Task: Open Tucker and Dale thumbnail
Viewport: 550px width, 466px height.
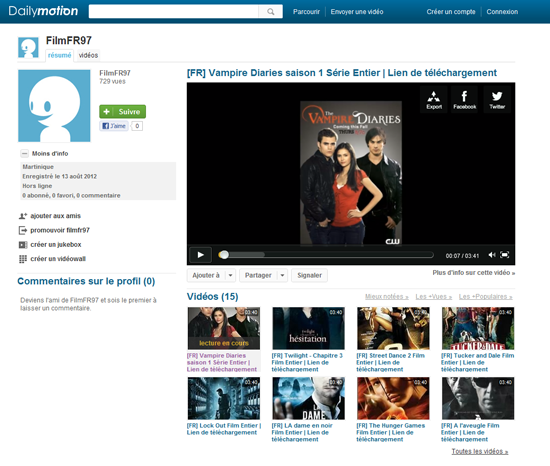Action: click(x=478, y=328)
